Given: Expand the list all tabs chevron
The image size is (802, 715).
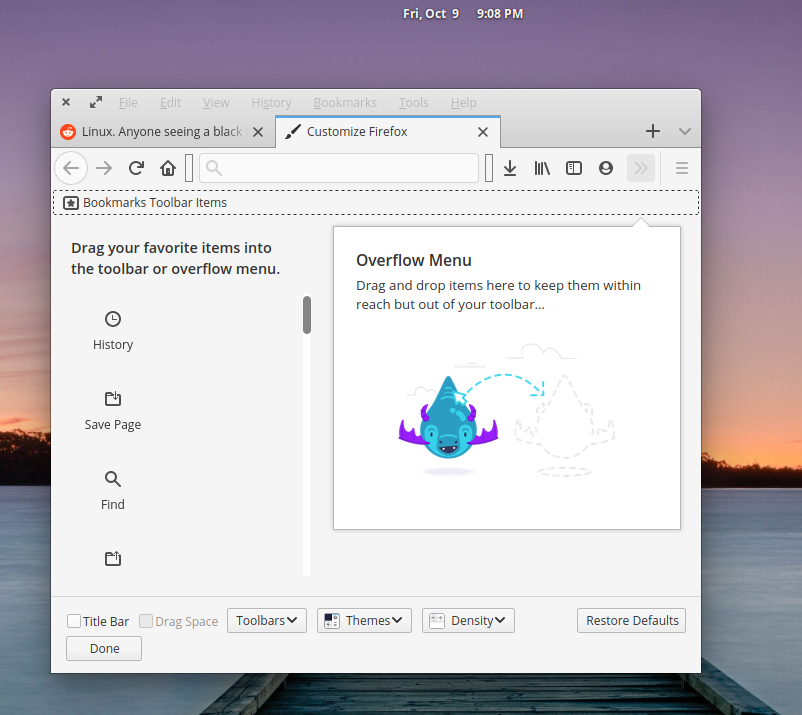Looking at the screenshot, I should point(685,131).
